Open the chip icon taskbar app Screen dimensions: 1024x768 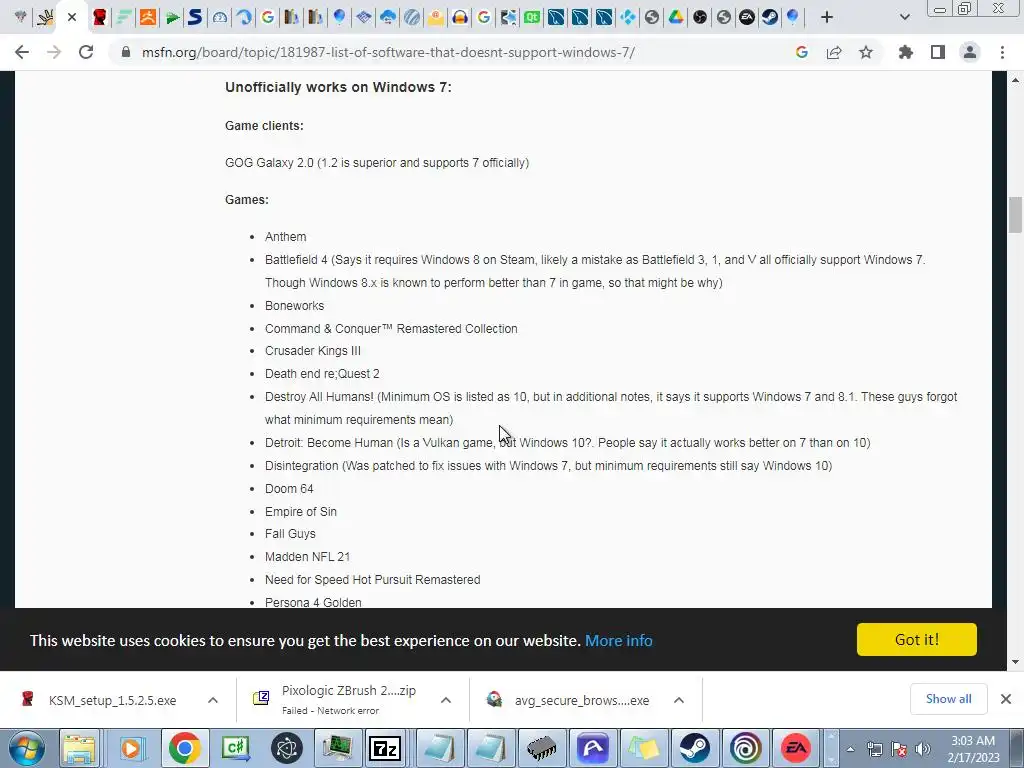pos(541,748)
